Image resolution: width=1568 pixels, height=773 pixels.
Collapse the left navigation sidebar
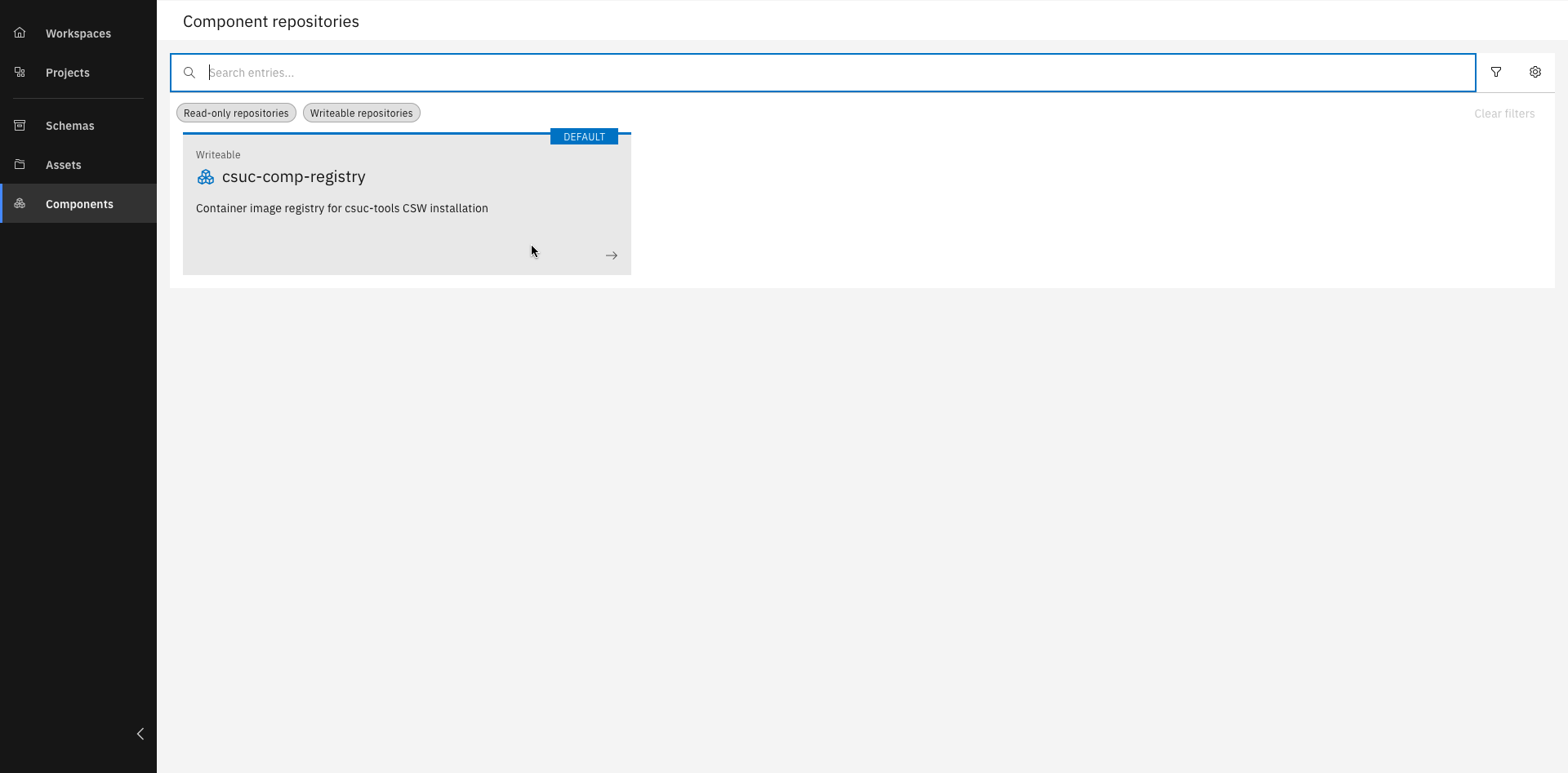[140, 734]
